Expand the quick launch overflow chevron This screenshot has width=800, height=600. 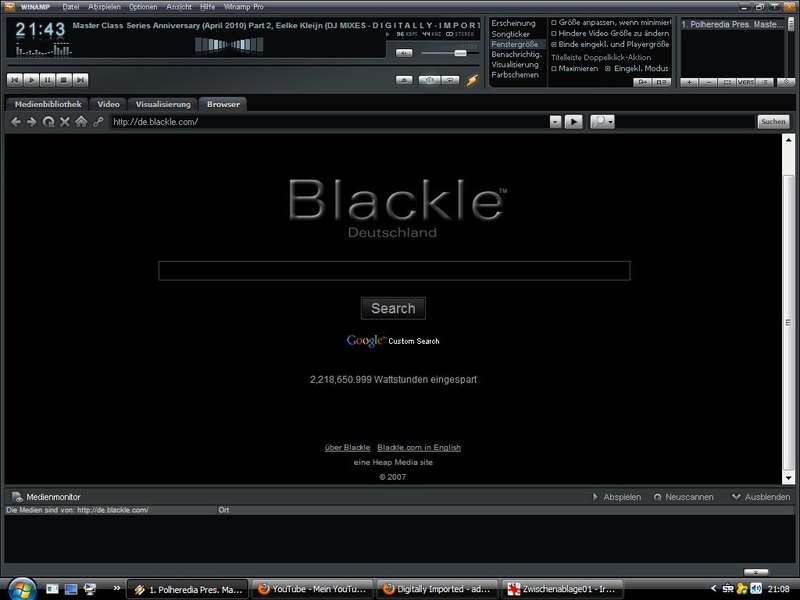[117, 588]
